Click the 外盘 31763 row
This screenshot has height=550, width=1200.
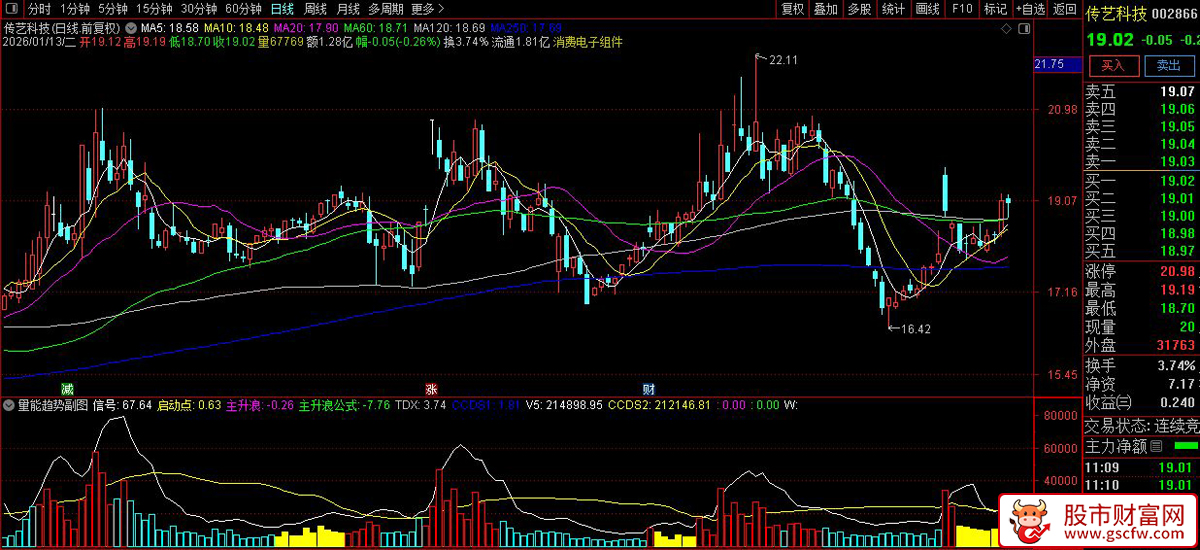[x=1142, y=345]
